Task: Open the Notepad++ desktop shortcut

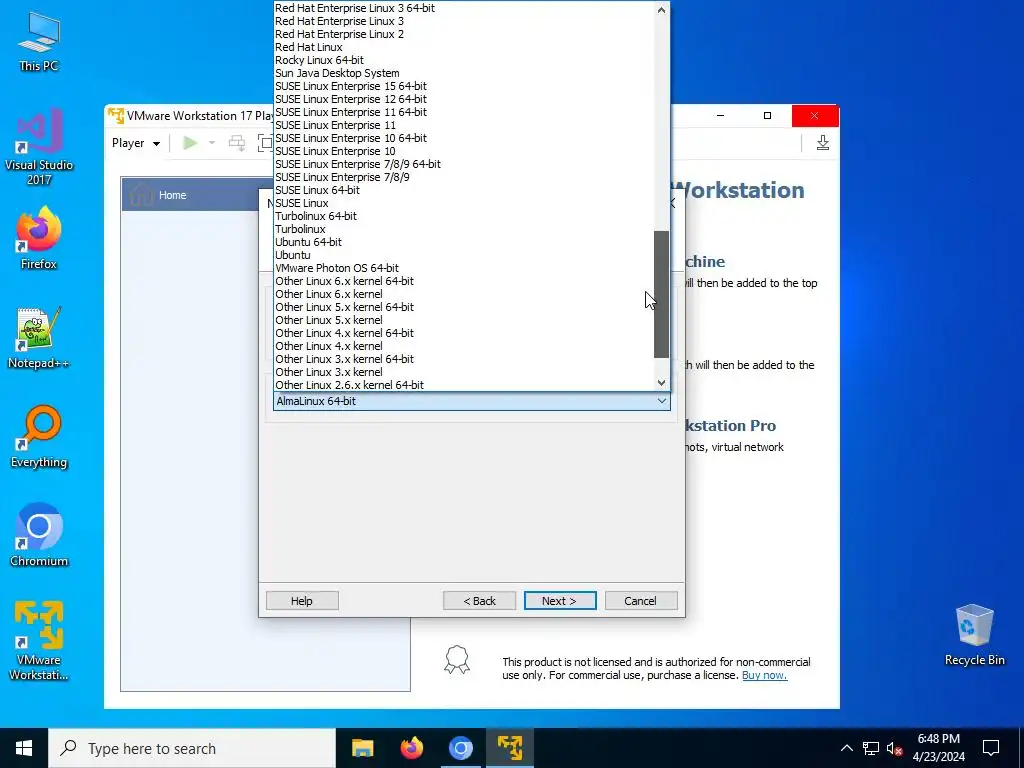Action: (39, 338)
